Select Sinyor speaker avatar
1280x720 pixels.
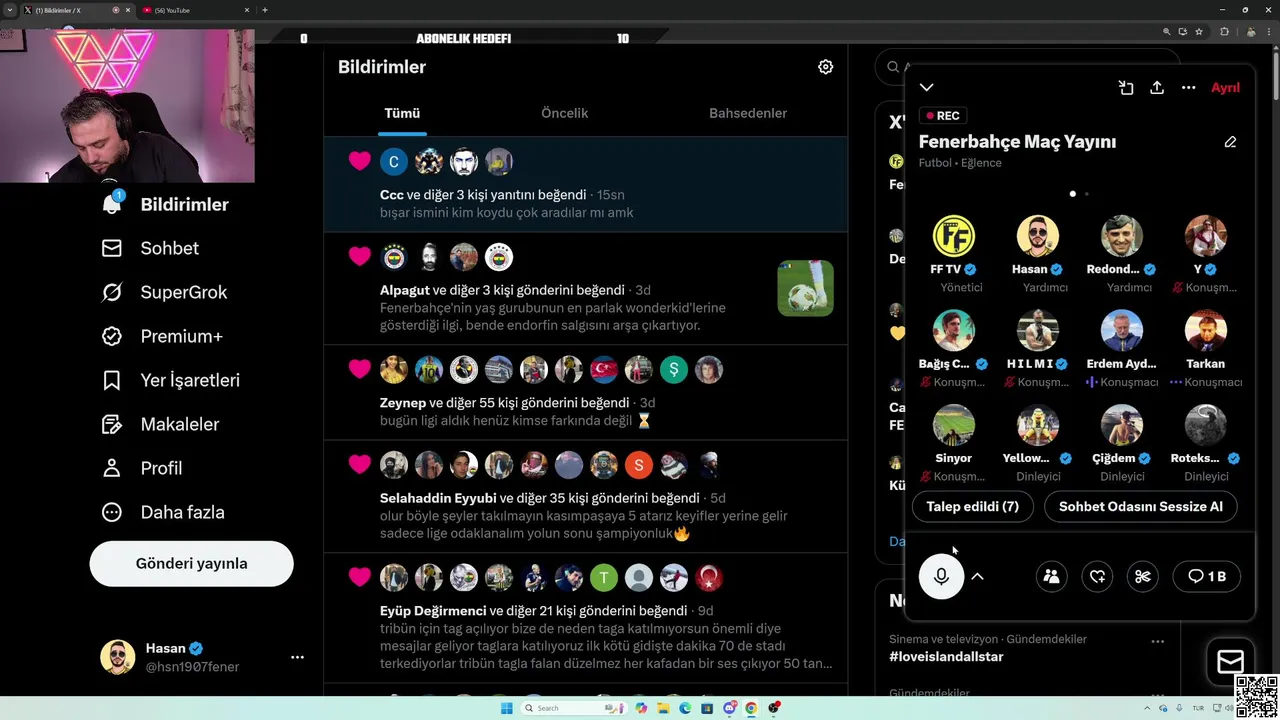953,425
